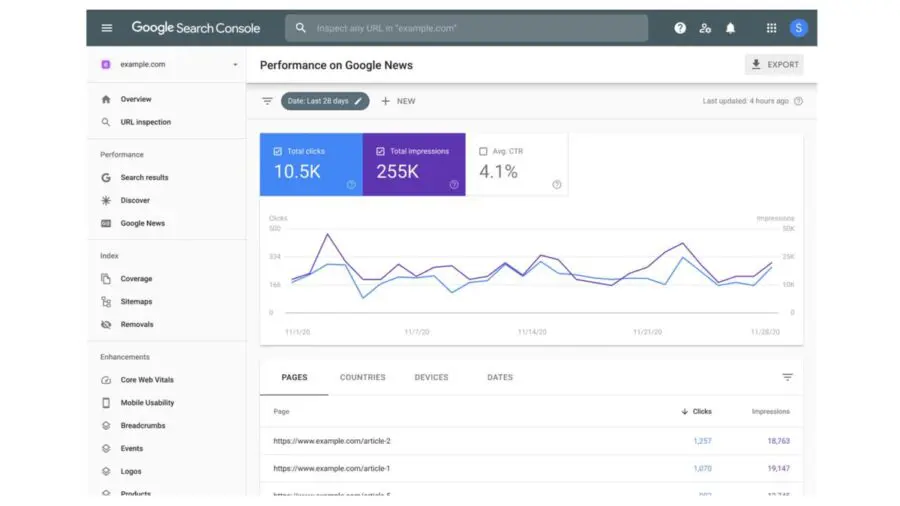This screenshot has width=900, height=506.
Task: Click the EXPORT button
Action: 774,65
